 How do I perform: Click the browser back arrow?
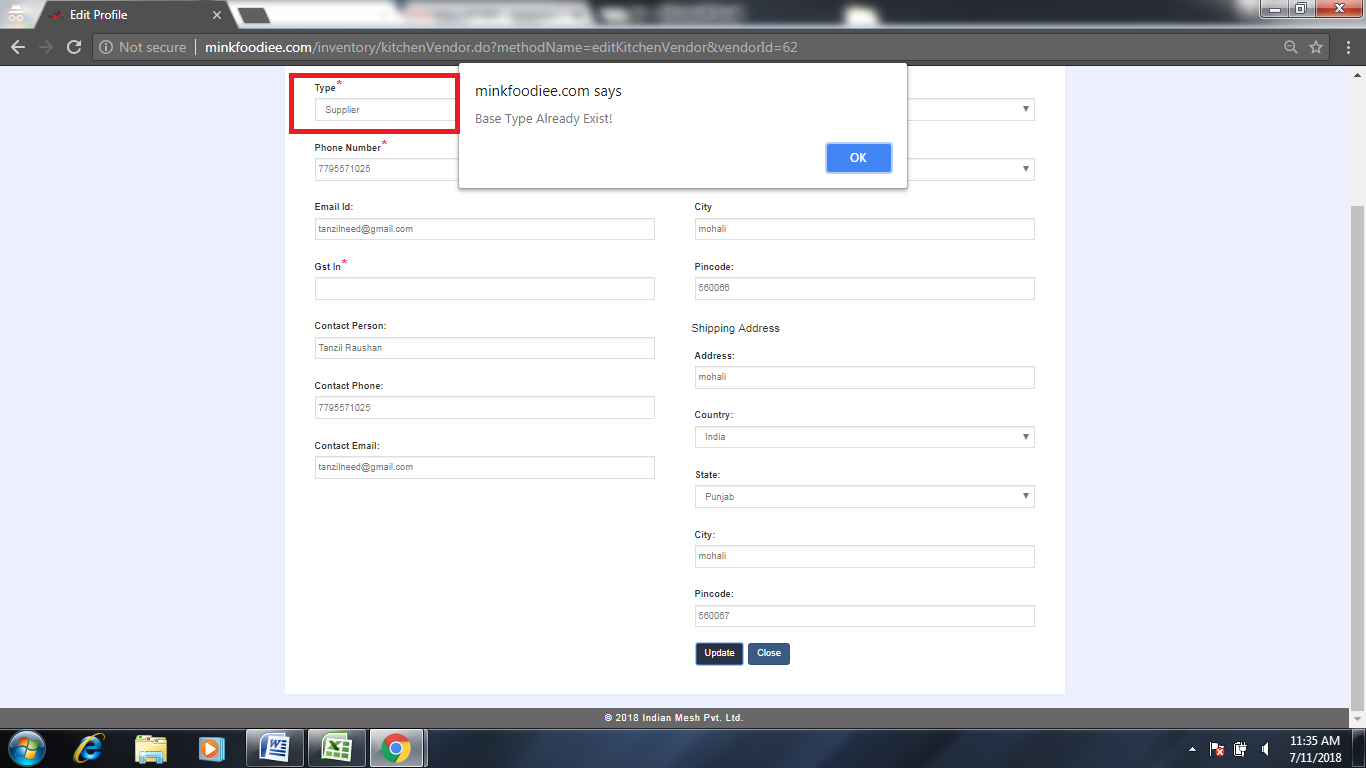[x=18, y=47]
